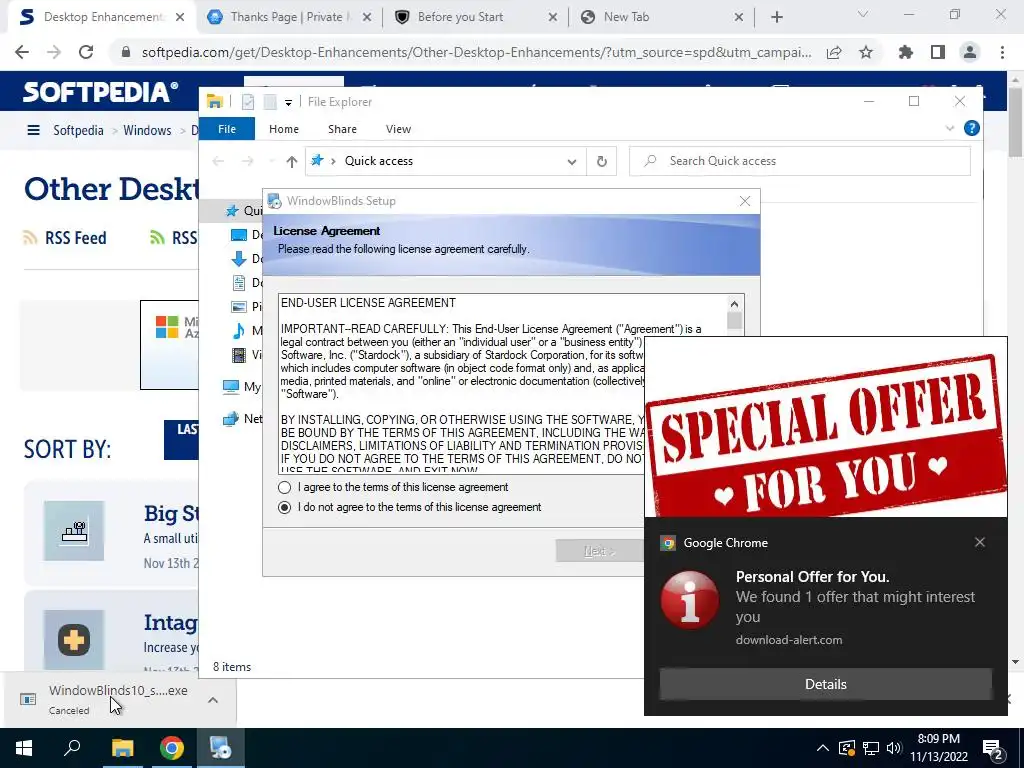Click Quick access breadcrumb chevron

click(x=333, y=161)
